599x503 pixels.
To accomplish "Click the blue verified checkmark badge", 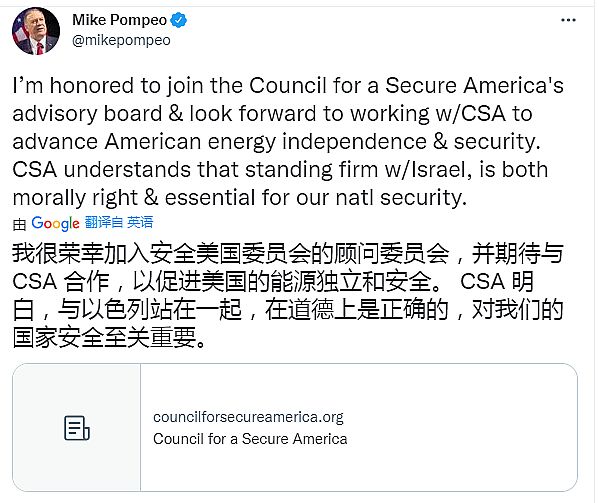I will coord(178,20).
